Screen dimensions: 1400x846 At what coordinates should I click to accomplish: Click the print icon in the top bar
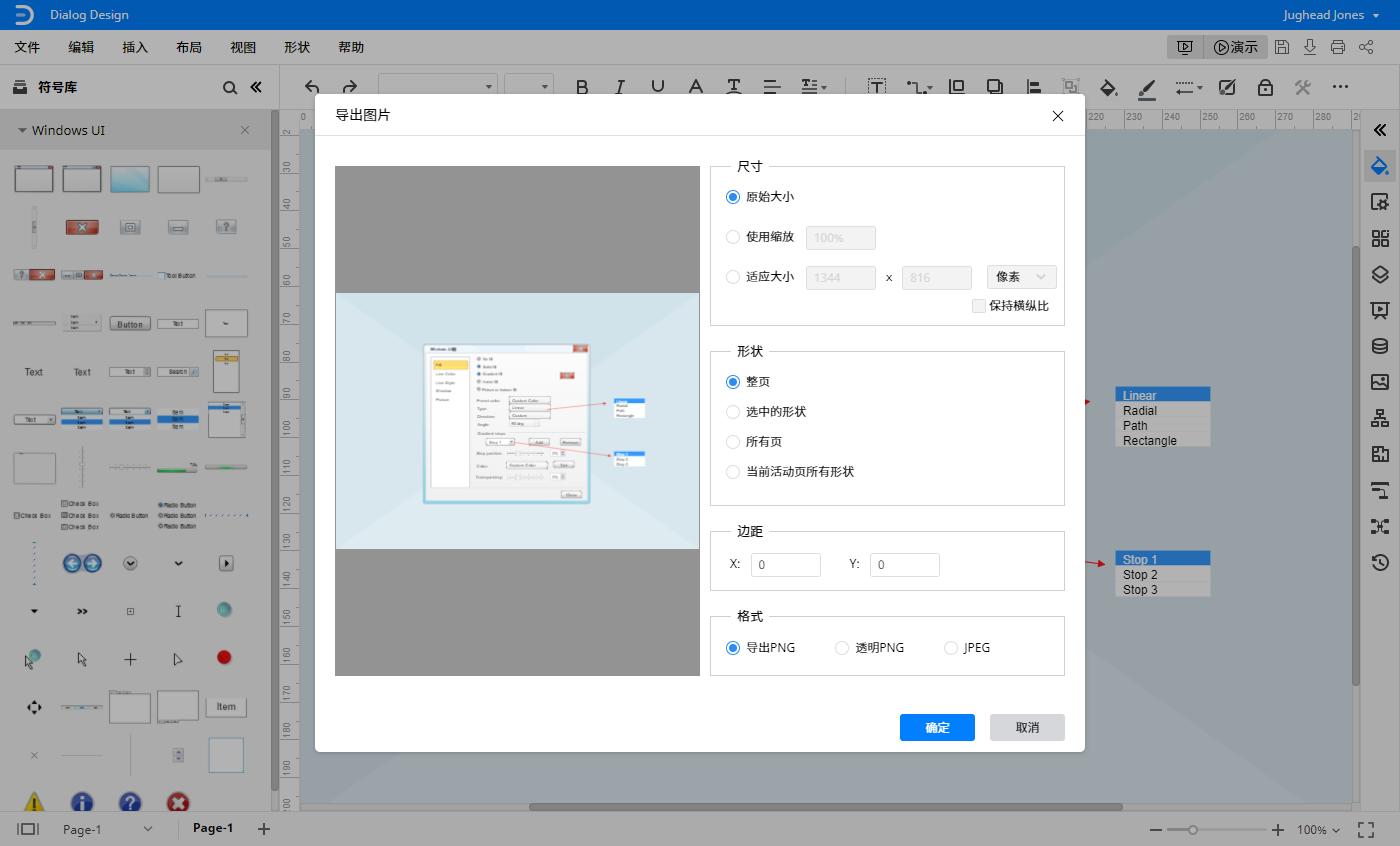pos(1338,46)
